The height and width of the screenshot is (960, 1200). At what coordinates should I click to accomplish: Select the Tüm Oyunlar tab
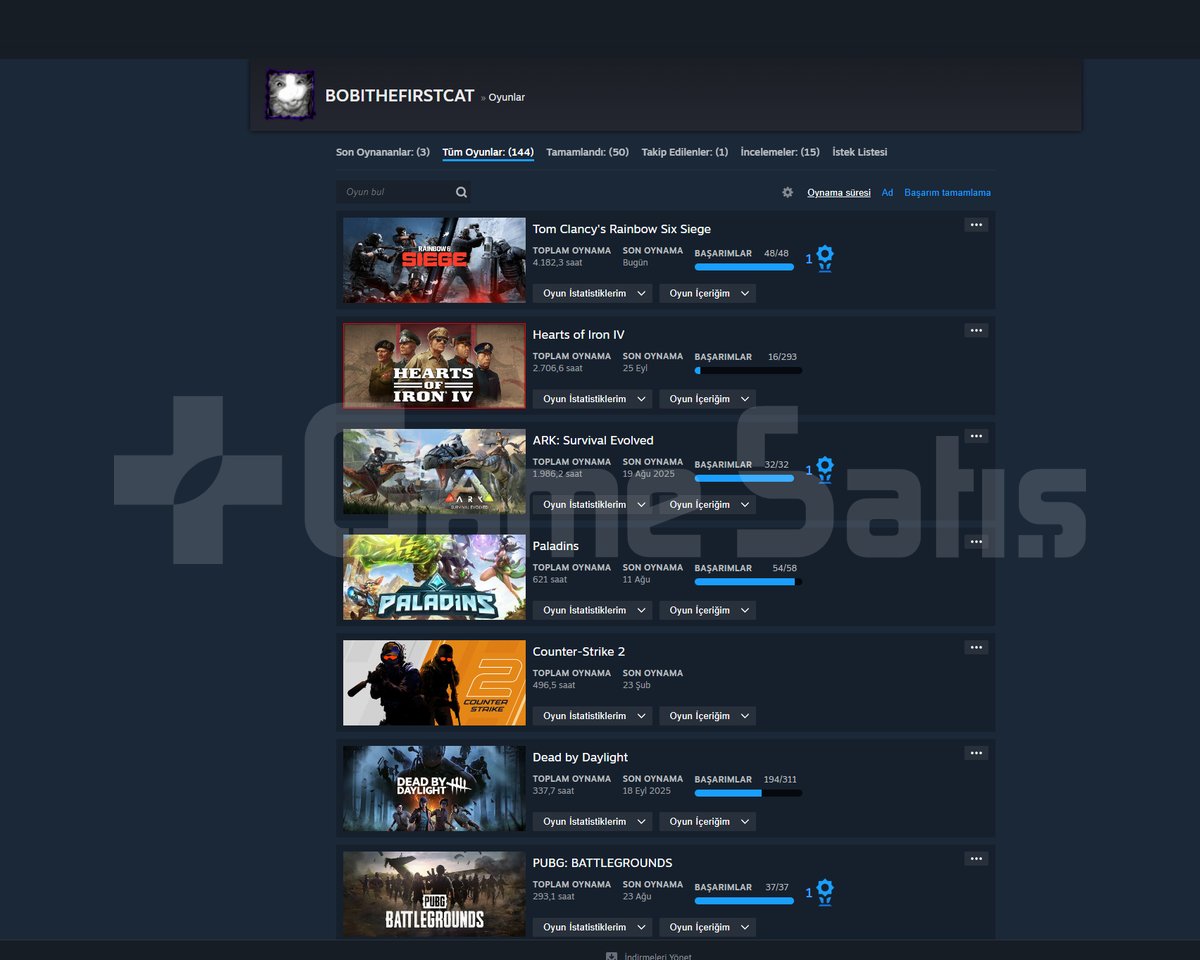point(488,152)
